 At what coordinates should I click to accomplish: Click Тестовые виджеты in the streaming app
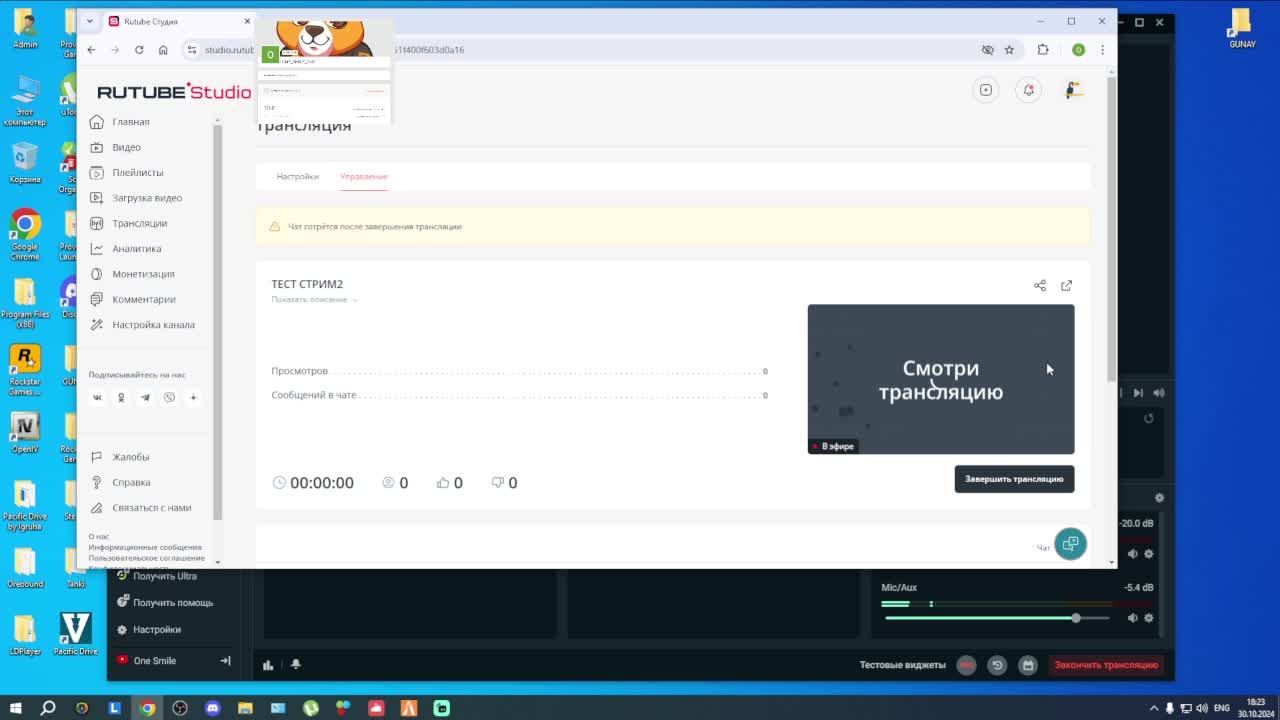(902, 665)
